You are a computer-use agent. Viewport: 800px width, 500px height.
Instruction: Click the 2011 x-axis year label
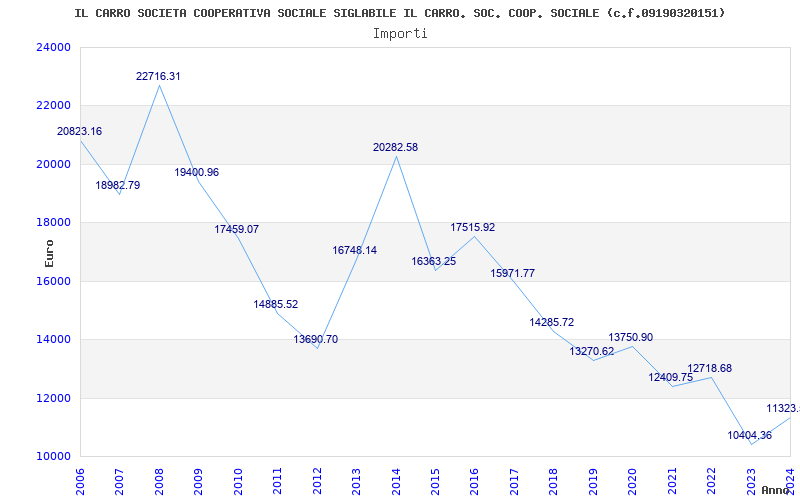(278, 481)
